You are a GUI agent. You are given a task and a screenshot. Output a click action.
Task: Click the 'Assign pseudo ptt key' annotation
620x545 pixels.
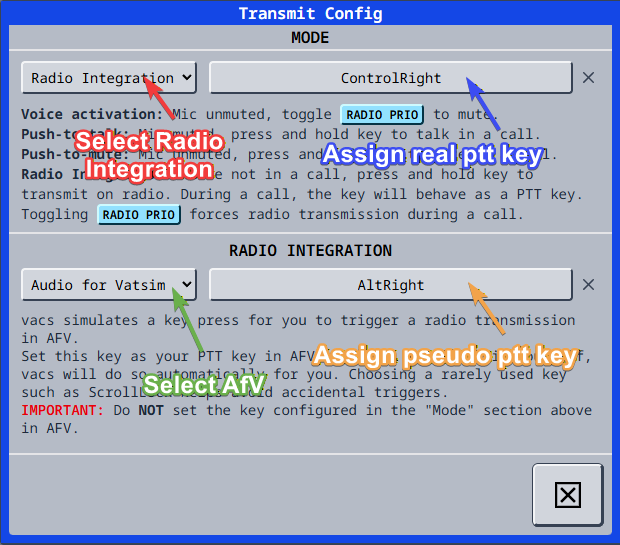click(445, 355)
